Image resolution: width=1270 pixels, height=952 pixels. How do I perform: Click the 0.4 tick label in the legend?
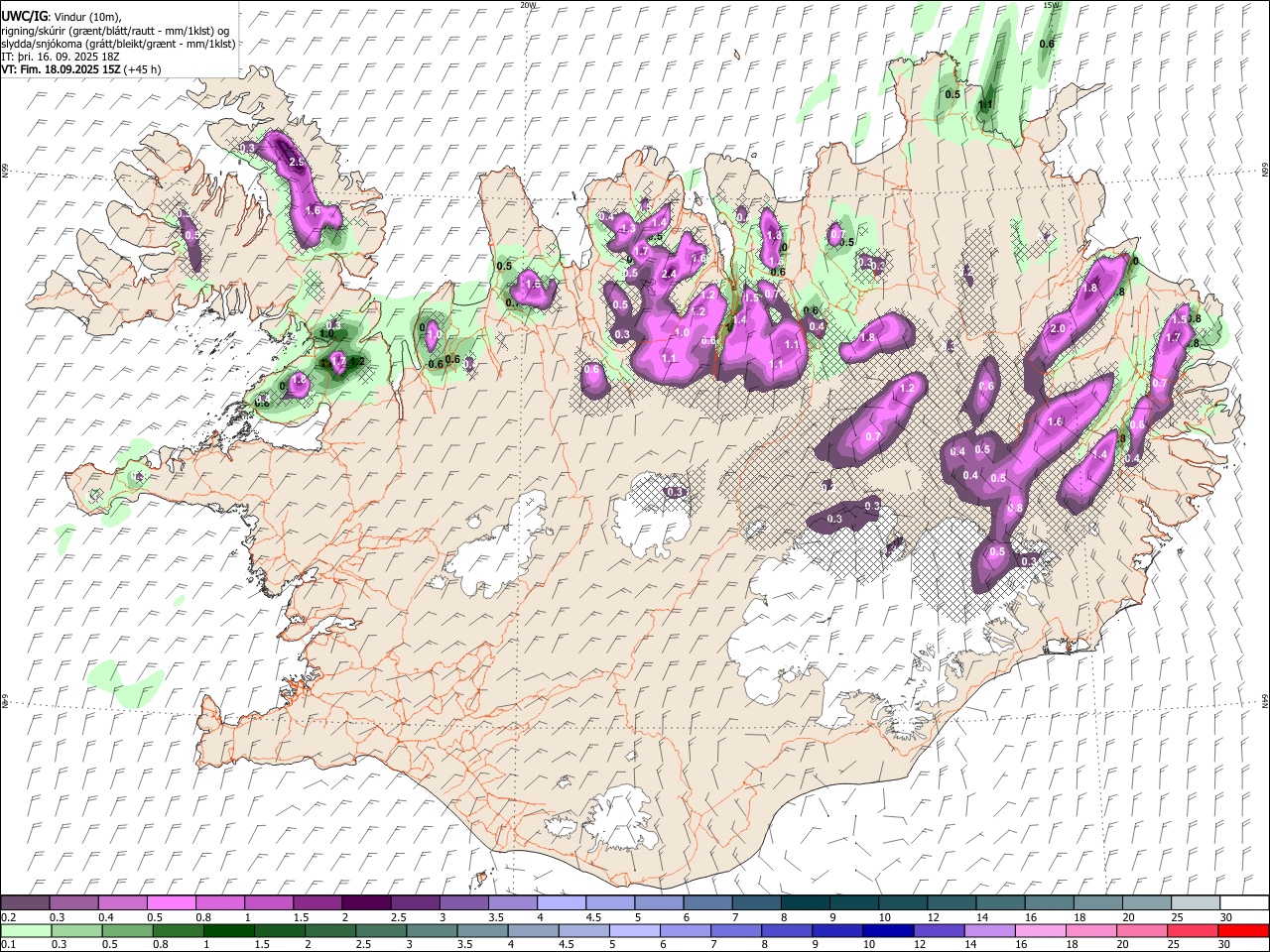(106, 917)
